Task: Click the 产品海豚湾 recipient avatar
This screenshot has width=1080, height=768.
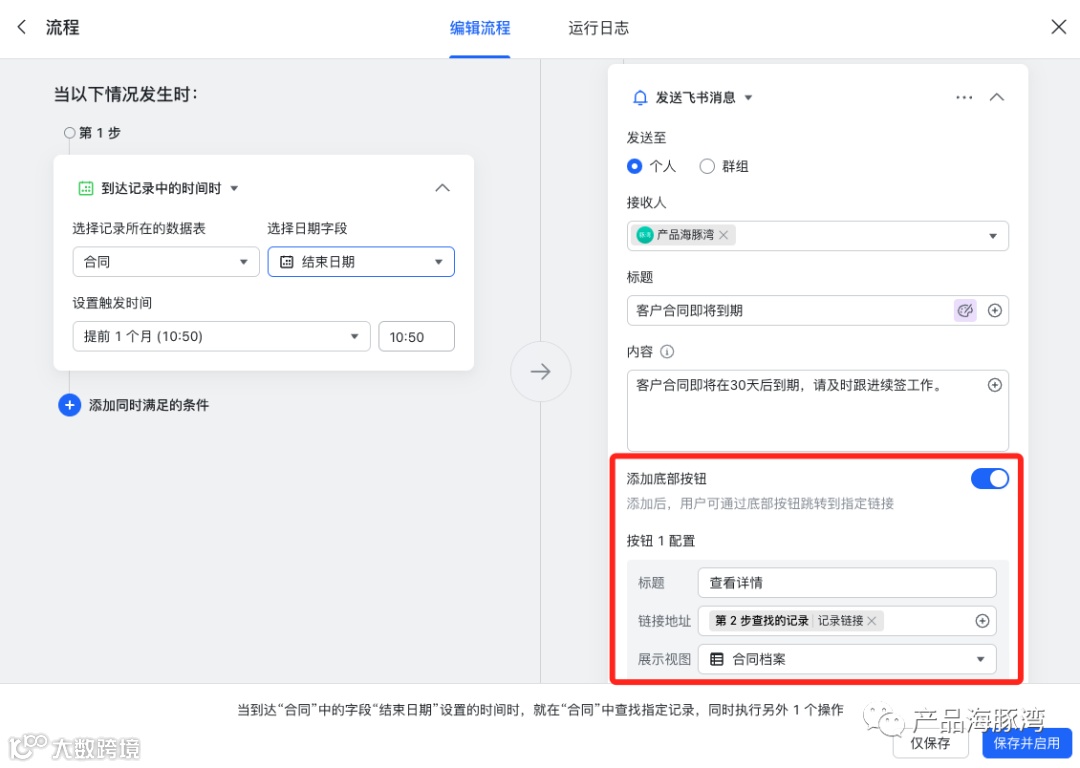Action: pyautogui.click(x=645, y=235)
